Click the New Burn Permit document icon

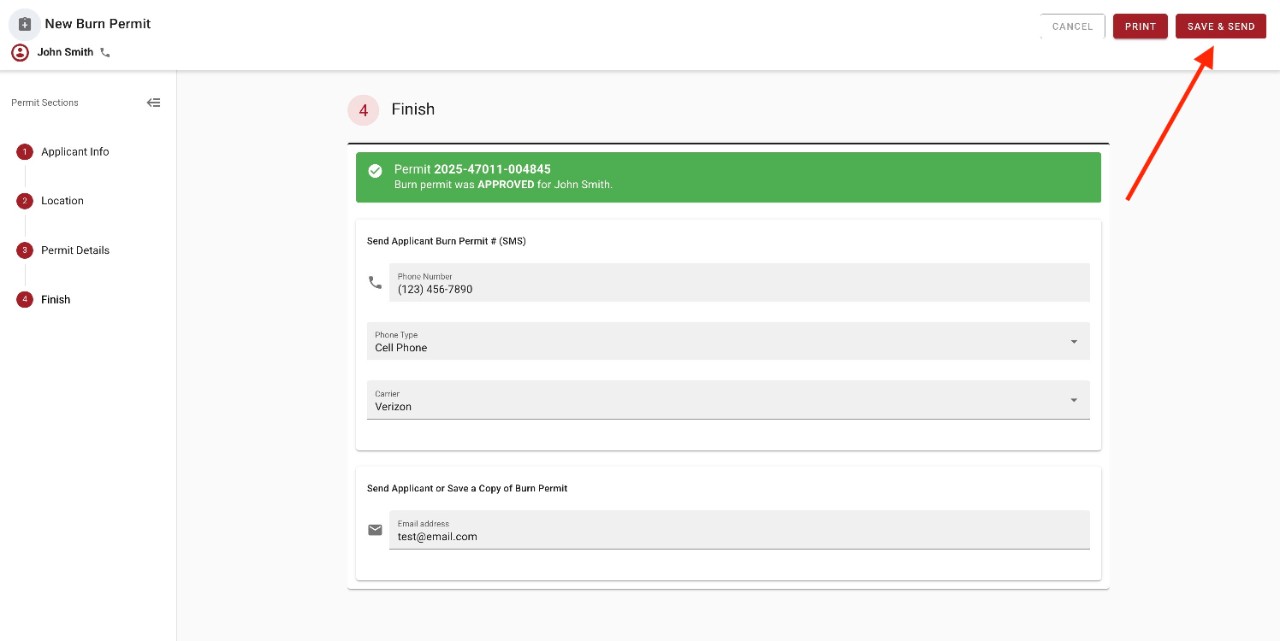pyautogui.click(x=24, y=23)
